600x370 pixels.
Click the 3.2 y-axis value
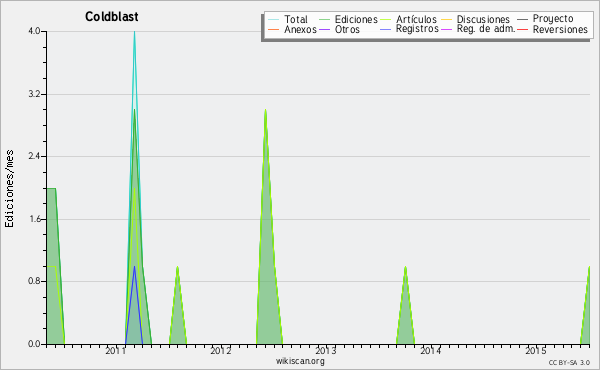coord(34,94)
